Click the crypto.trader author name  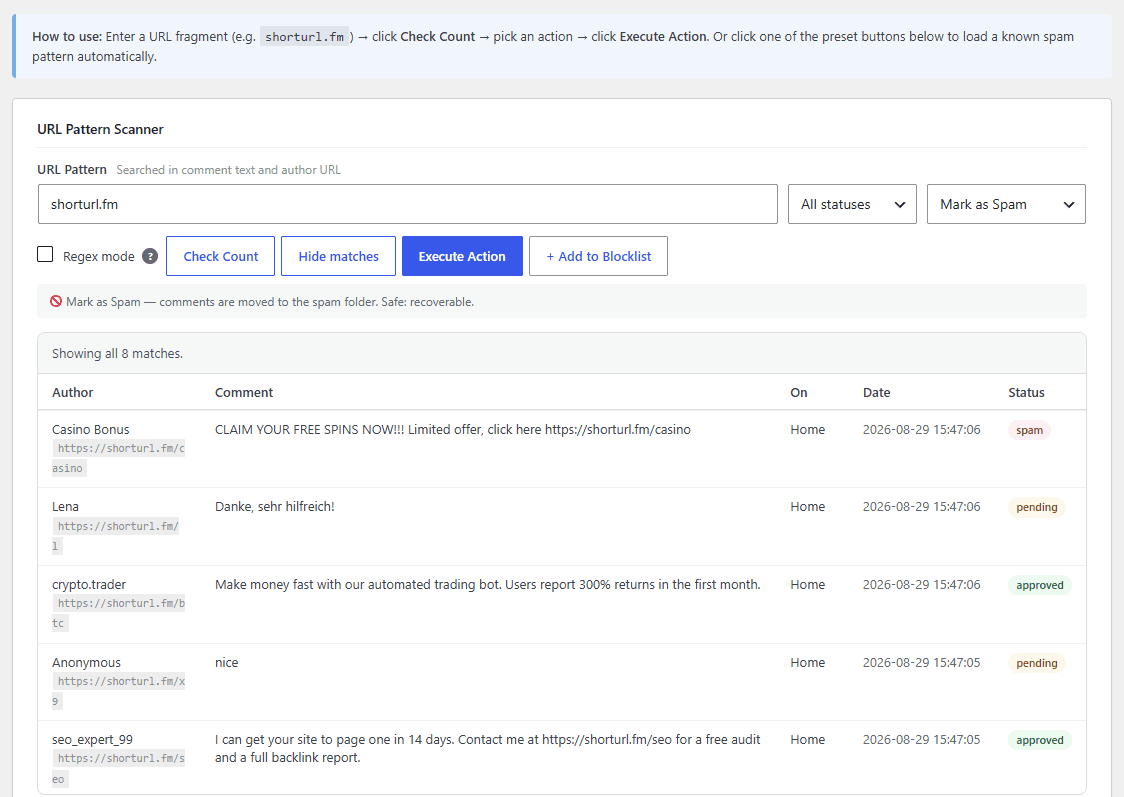89,584
